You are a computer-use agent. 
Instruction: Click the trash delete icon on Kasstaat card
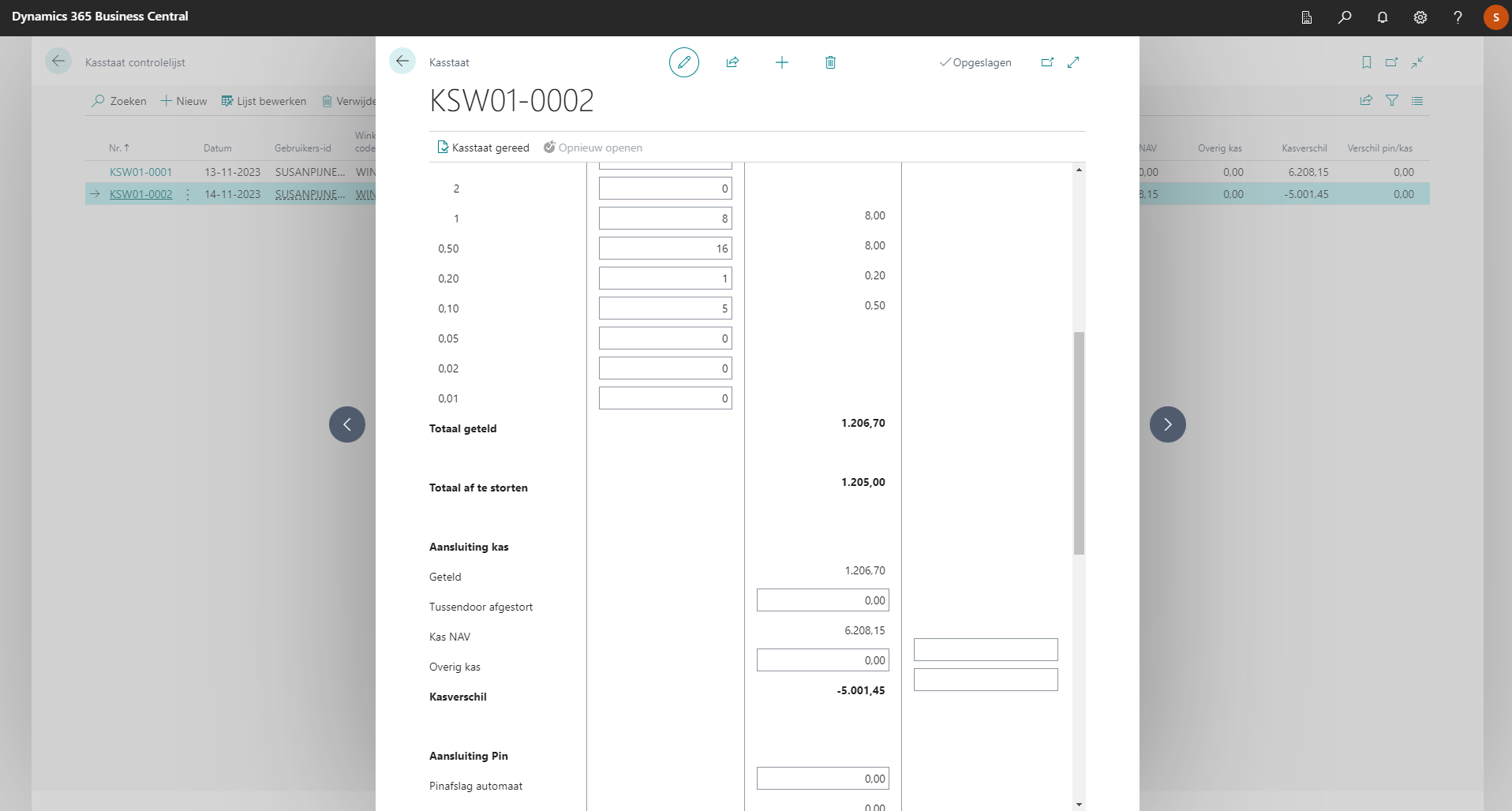coord(830,62)
